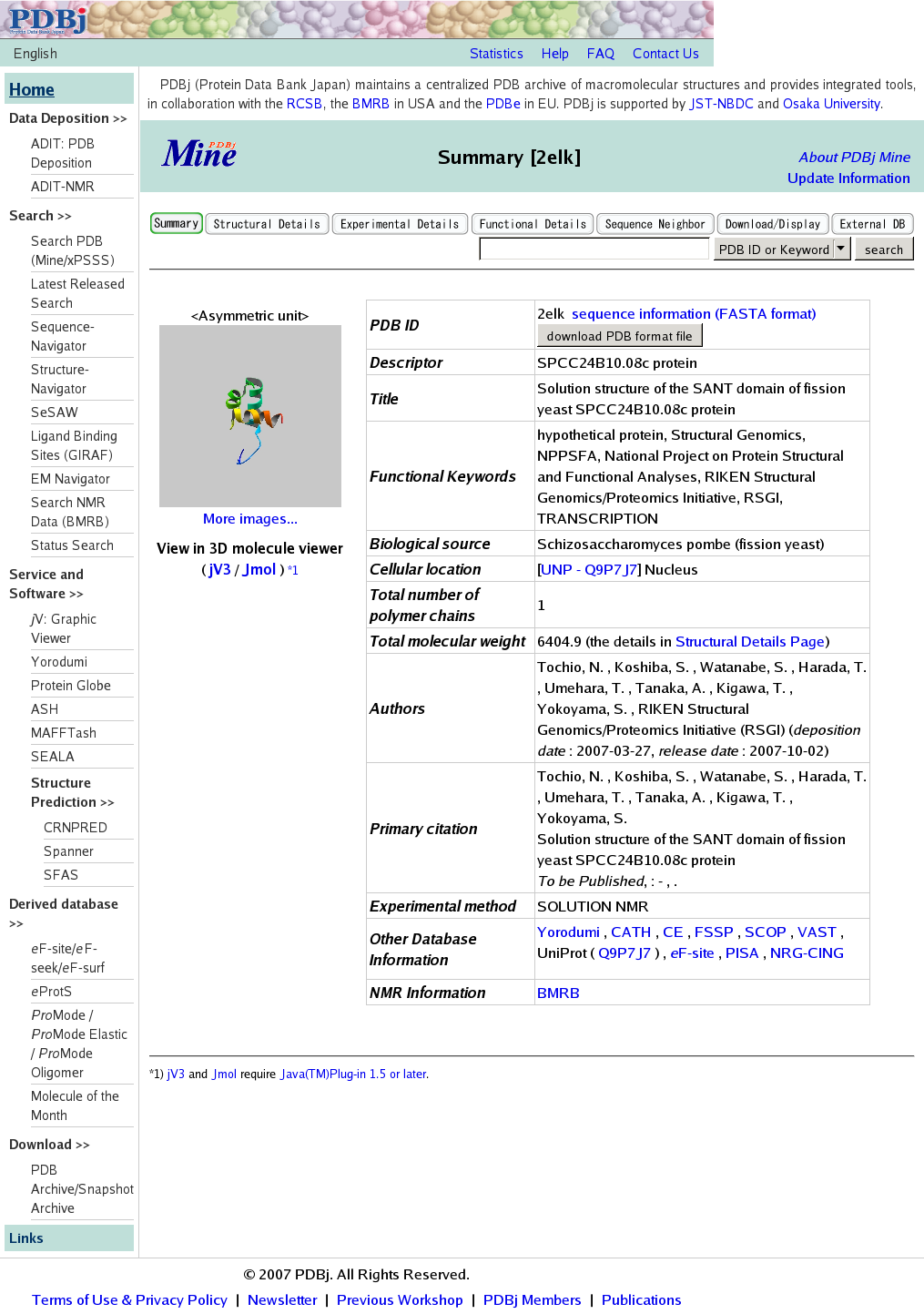This screenshot has width=924, height=1314.
Task: Open the Help link in header
Action: pos(555,54)
